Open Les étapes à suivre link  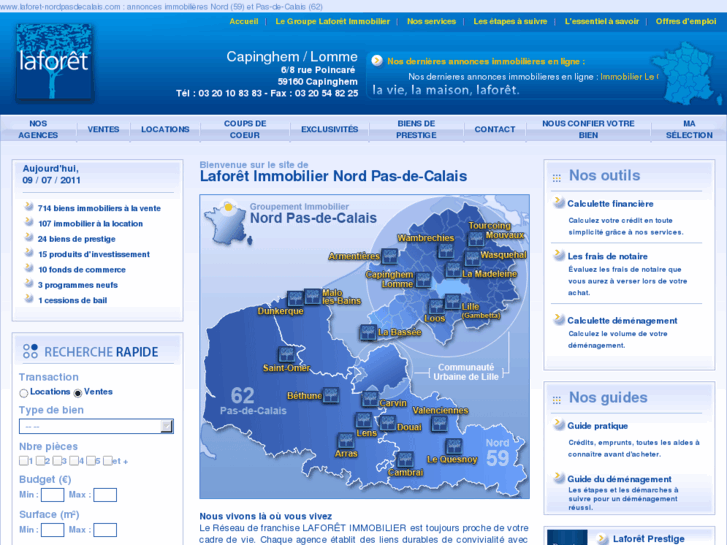510,21
